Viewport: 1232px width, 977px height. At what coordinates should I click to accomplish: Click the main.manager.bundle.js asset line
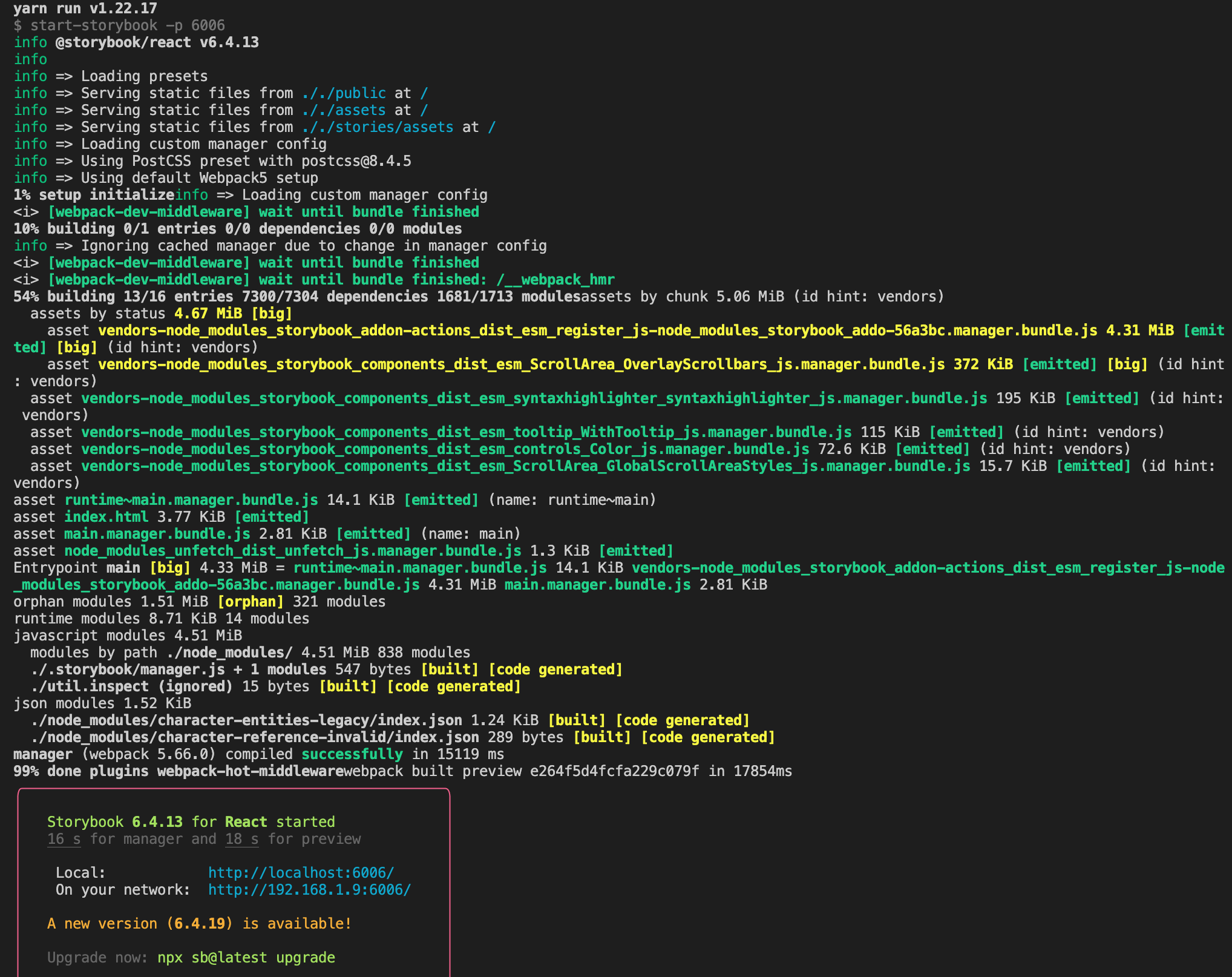[x=157, y=534]
